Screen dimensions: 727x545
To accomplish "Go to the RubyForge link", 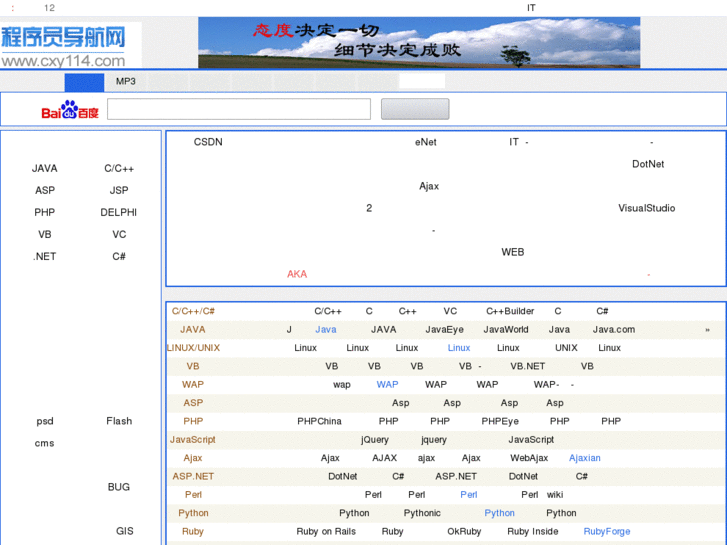I will point(607,531).
